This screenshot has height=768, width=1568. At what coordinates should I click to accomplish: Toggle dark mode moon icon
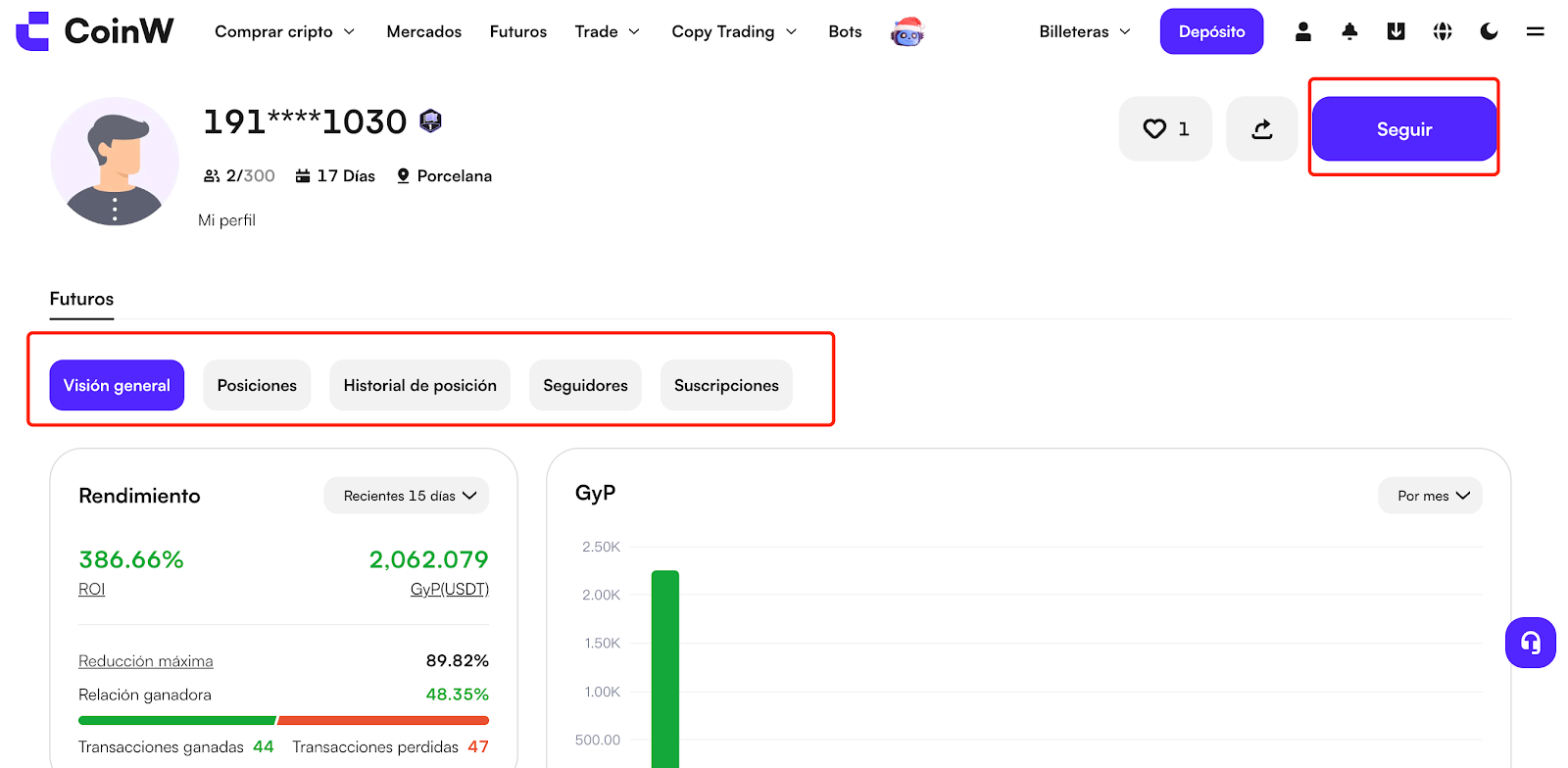tap(1489, 31)
